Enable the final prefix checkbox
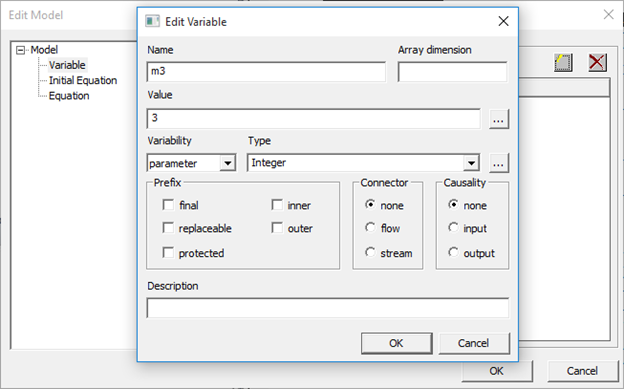624x389 pixels. (x=168, y=205)
